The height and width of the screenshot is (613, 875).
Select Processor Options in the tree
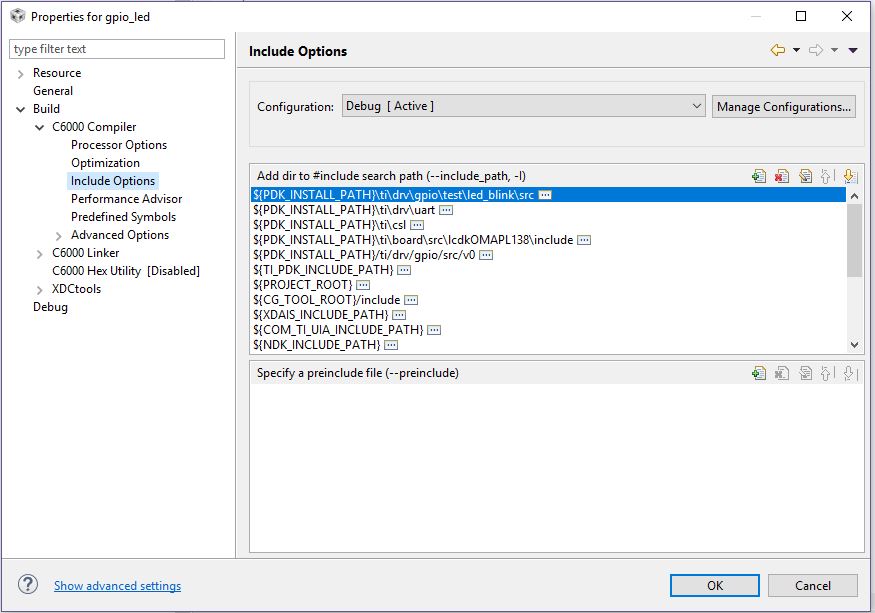(x=119, y=145)
